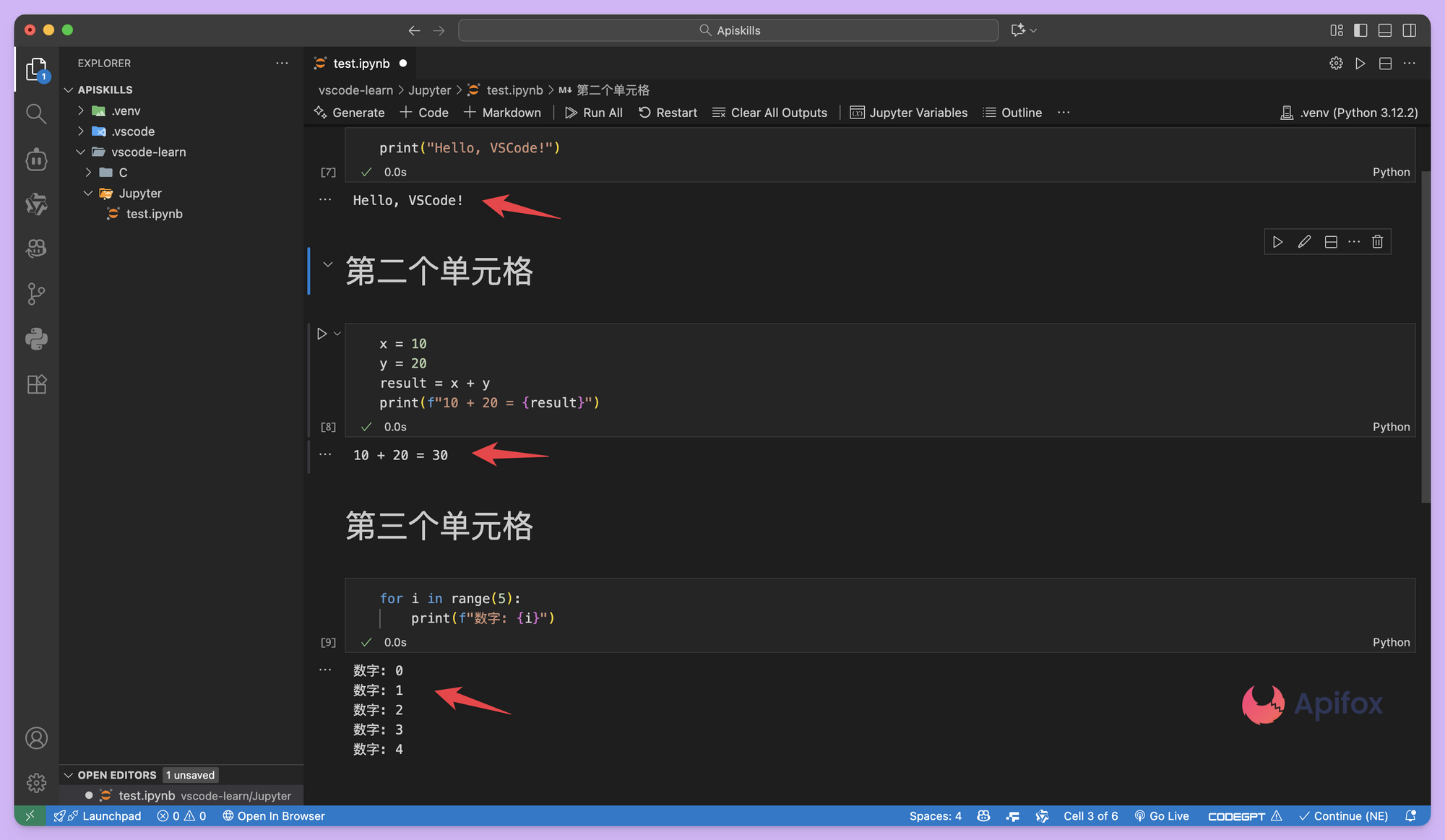Click Run All in notebook toolbar

pos(593,113)
